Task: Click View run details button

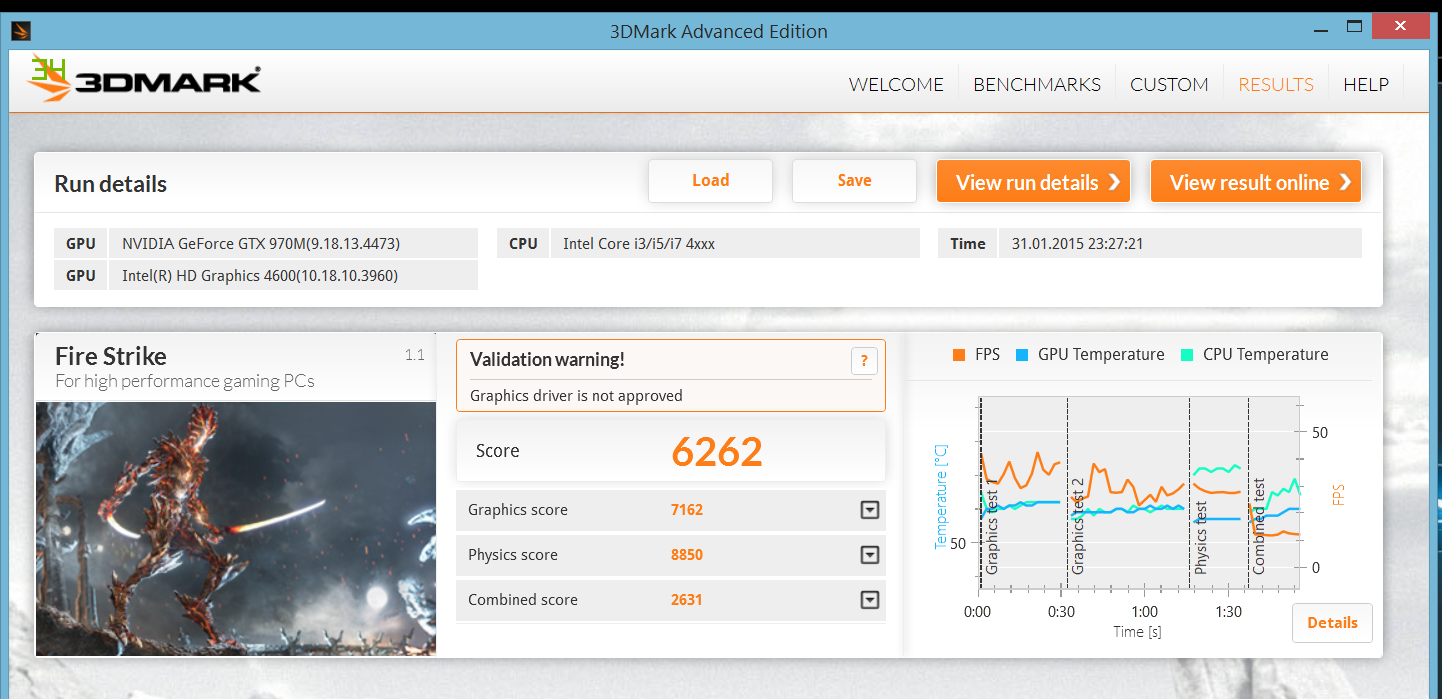Action: (x=1033, y=182)
